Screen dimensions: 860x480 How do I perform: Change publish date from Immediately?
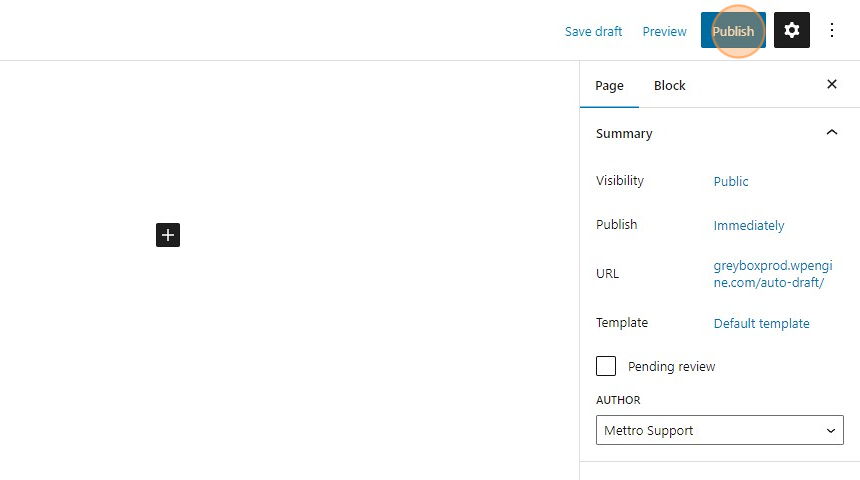(749, 225)
